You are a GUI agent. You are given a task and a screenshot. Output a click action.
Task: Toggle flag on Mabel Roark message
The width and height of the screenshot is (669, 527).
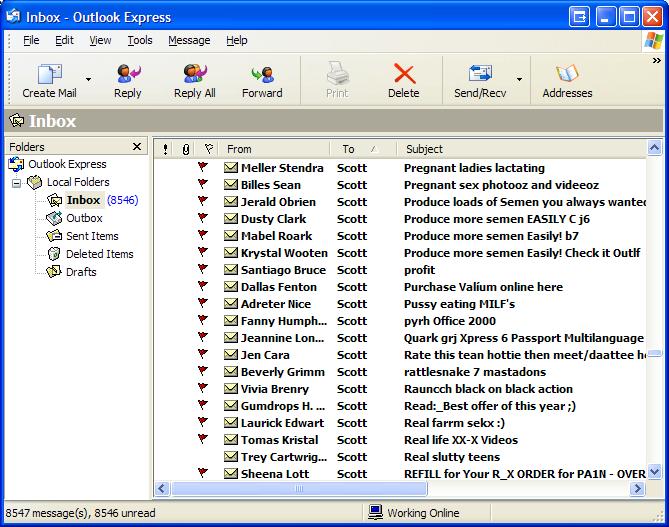[x=203, y=235]
